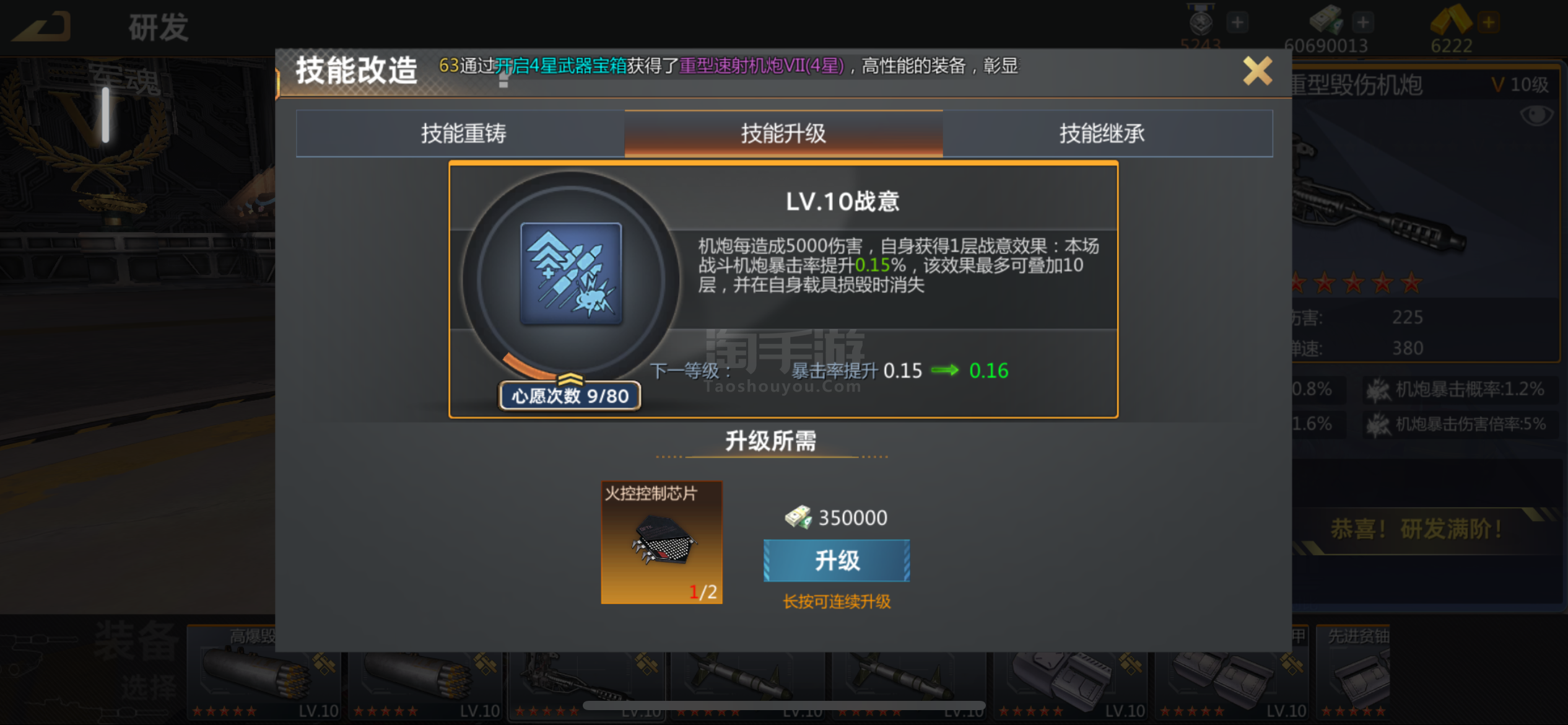
Task: Click the cash stack icon near 350000
Action: click(x=798, y=517)
